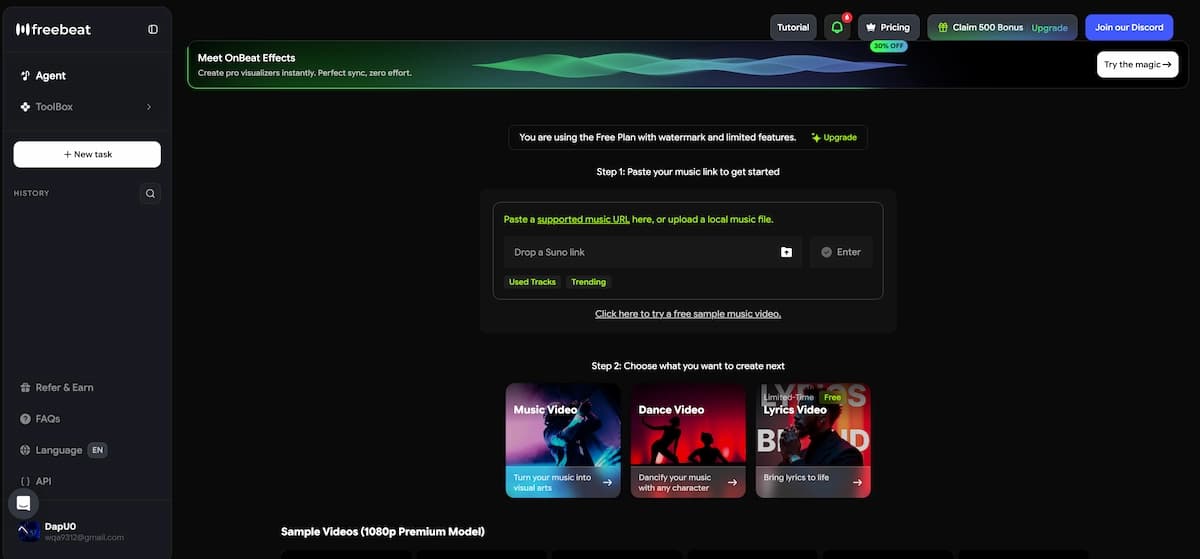The height and width of the screenshot is (559, 1200).
Task: Choose the Lyrics Video card
Action: coord(813,440)
